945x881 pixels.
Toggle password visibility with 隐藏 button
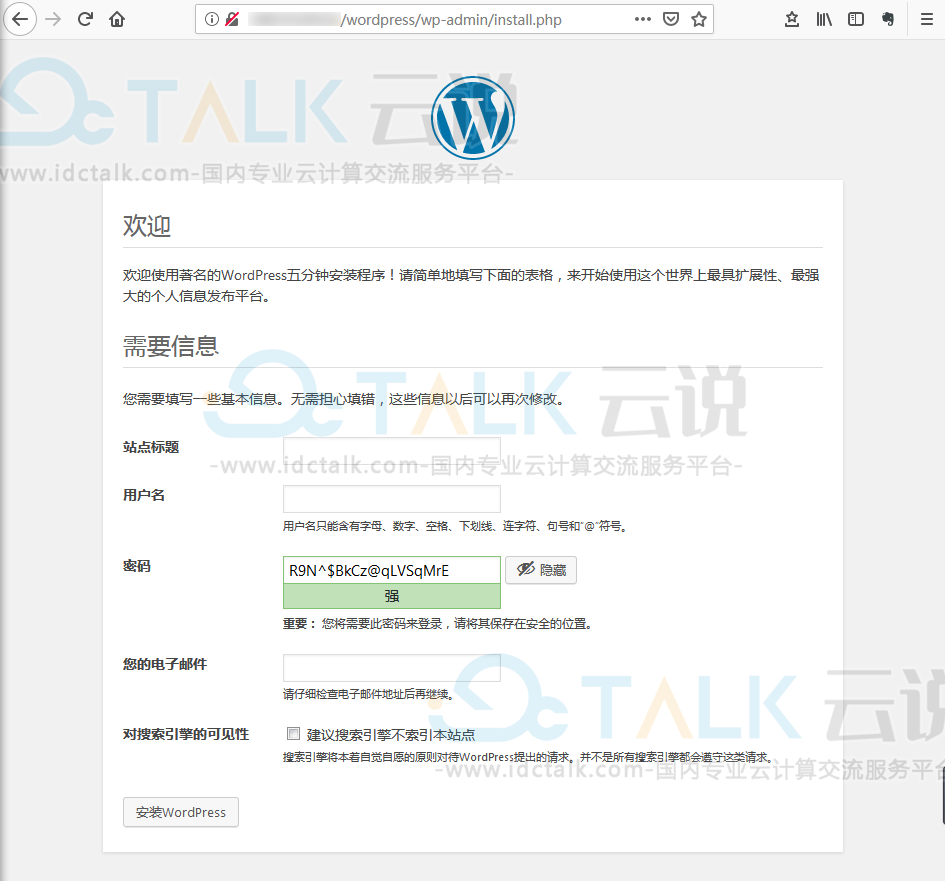tap(541, 570)
